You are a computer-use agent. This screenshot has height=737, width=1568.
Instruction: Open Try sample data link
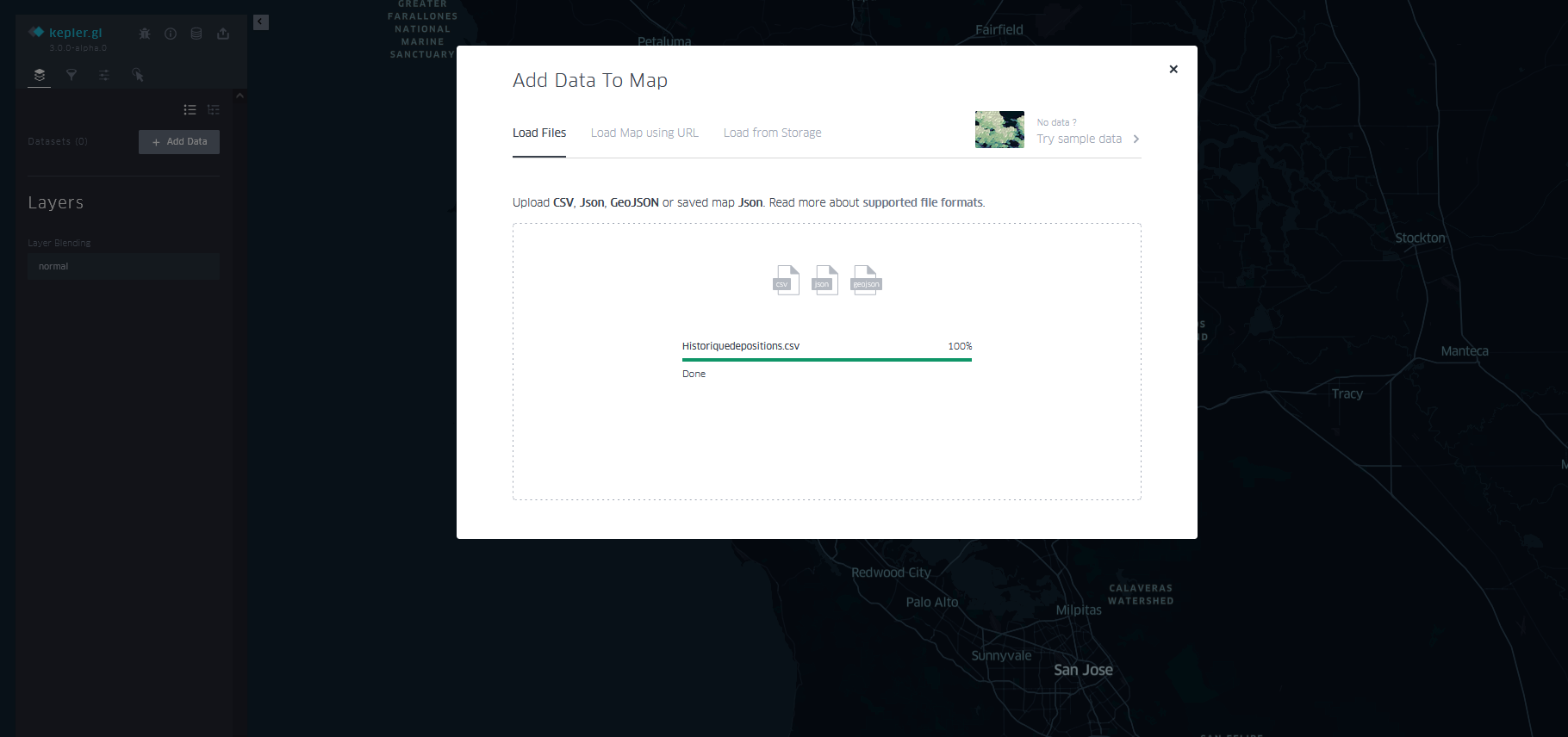pos(1079,139)
